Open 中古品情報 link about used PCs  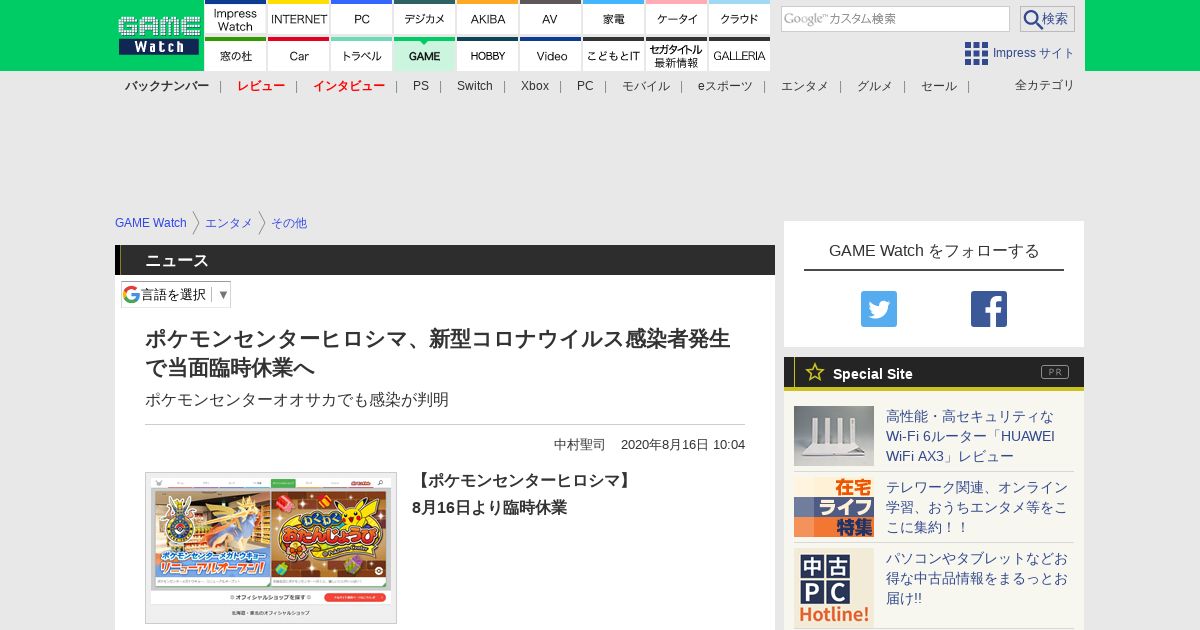coord(977,578)
